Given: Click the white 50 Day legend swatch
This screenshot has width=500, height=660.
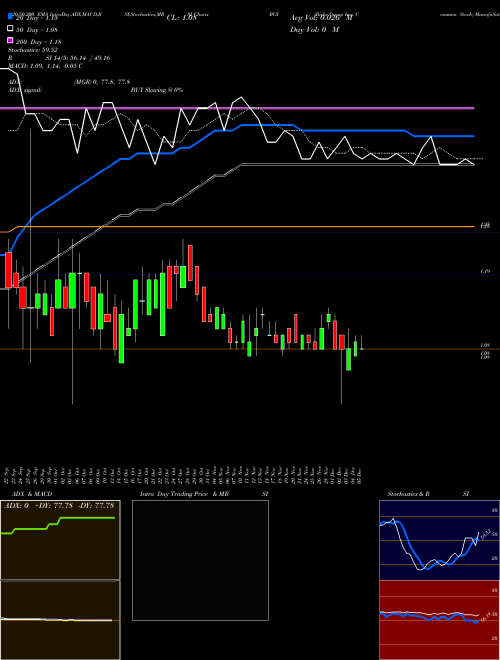Looking at the screenshot, I should coord(10,29).
